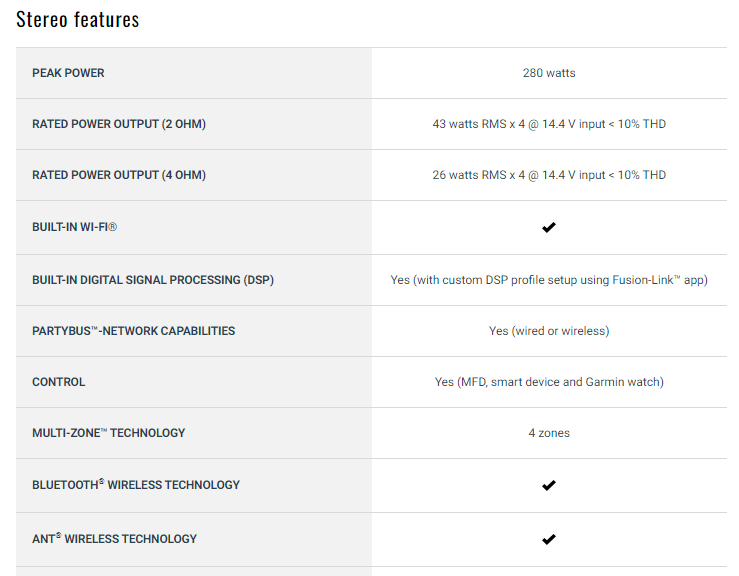Select the ANT Wireless Technology label
Viewport: 739px width, 576px height.
[115, 539]
